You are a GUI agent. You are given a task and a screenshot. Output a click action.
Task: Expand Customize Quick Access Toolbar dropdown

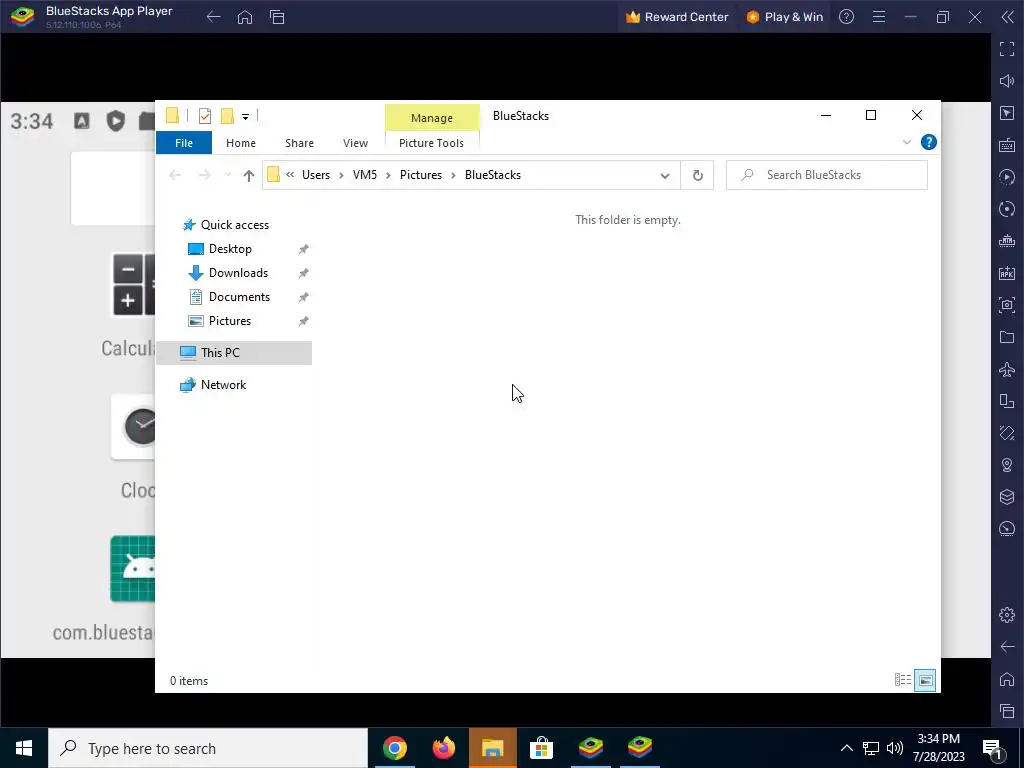(246, 117)
